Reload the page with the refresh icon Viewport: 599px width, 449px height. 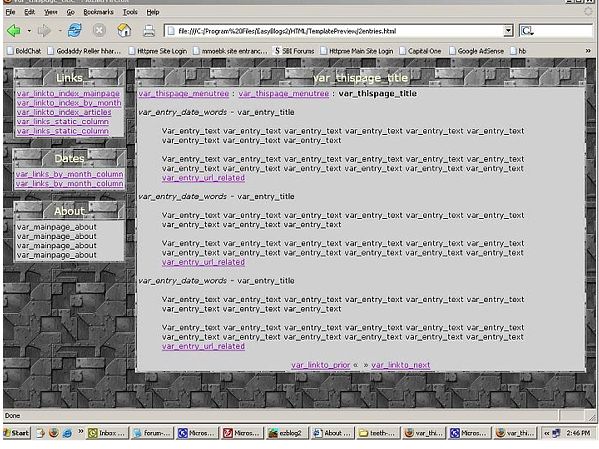tap(74, 31)
